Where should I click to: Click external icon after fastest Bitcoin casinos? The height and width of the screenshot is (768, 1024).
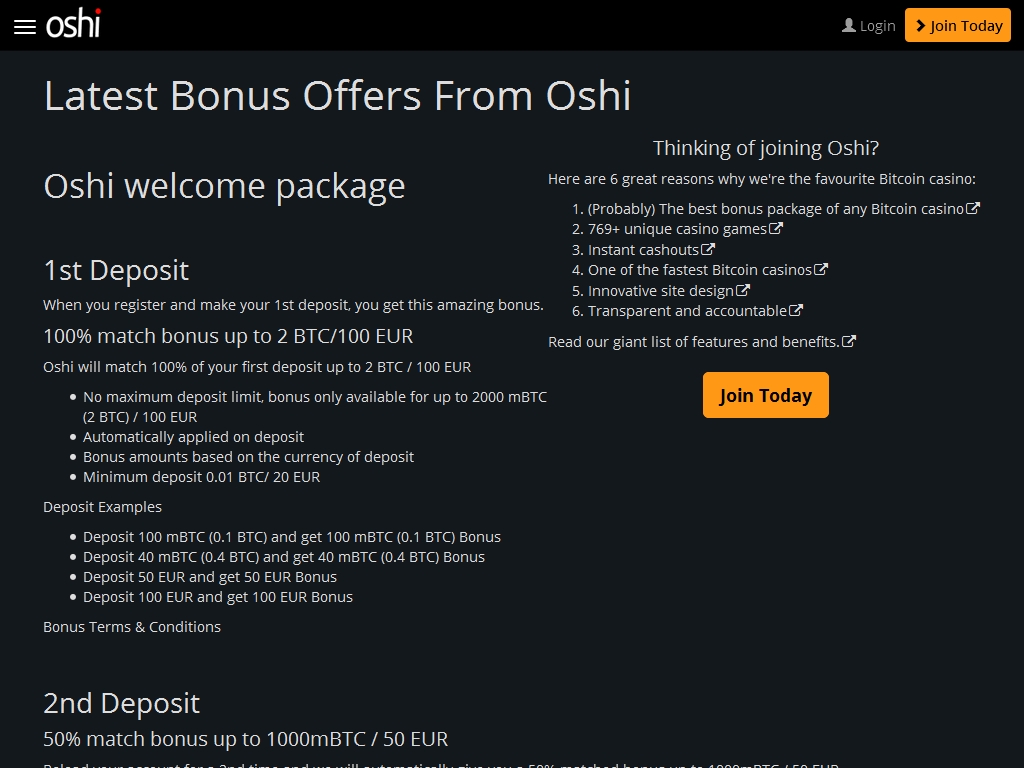[x=821, y=269]
